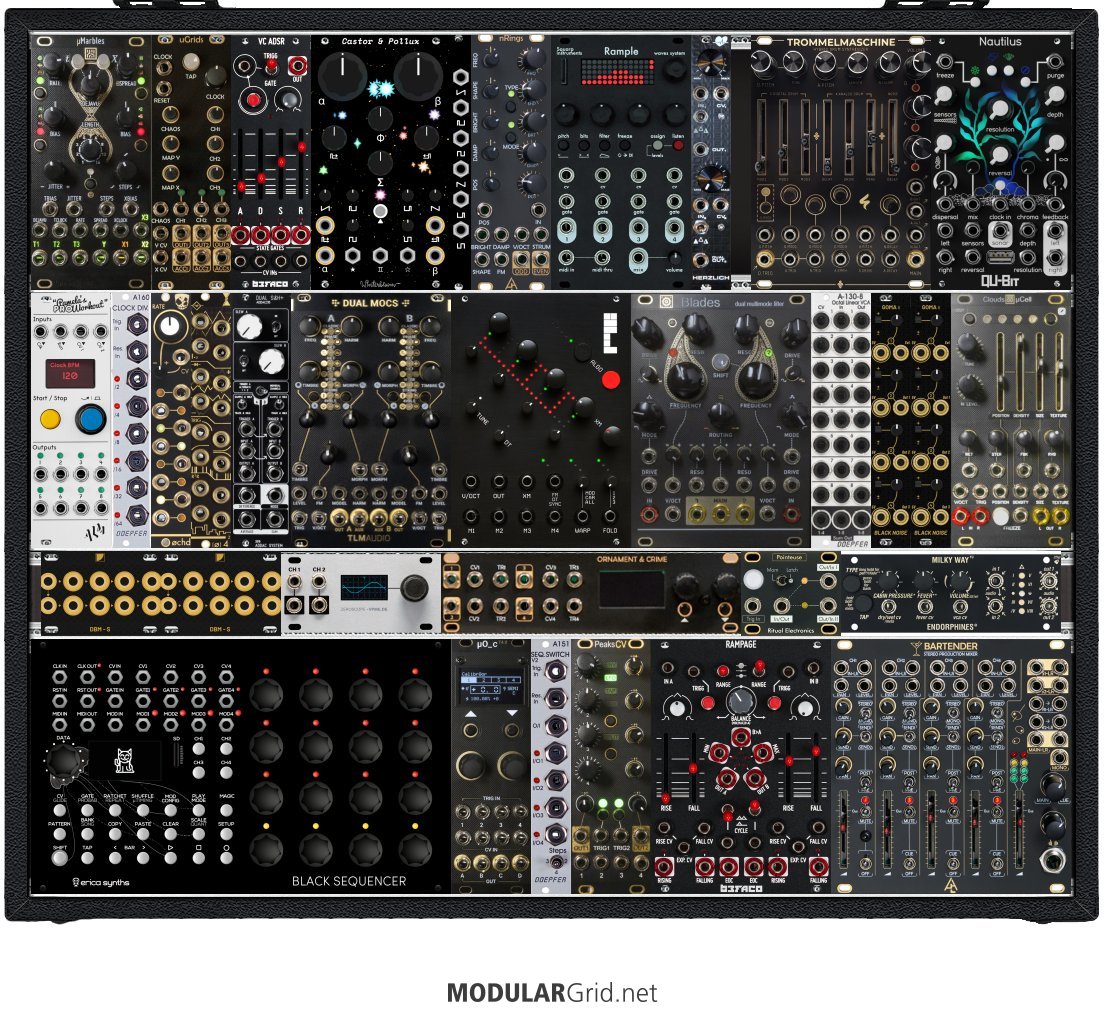Click the Befaco logo under VC ADSR
This screenshot has width=1106, height=1014.
270,284
